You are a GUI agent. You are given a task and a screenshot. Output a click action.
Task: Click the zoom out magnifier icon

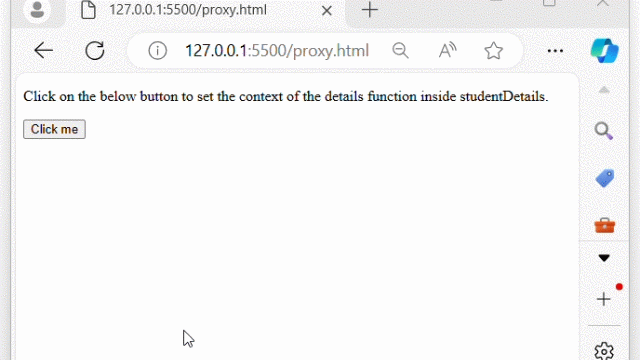tap(400, 51)
